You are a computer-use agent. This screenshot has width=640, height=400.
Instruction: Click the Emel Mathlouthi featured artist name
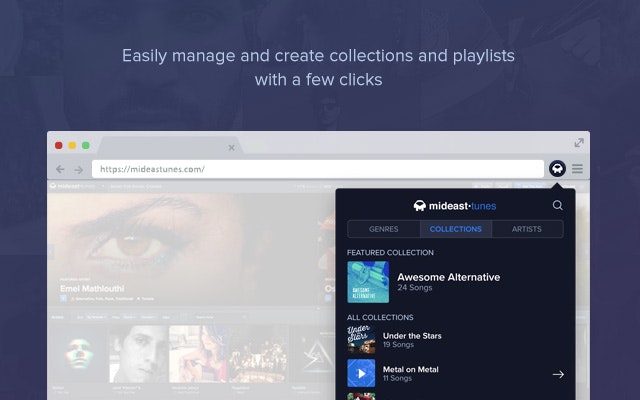click(x=92, y=289)
